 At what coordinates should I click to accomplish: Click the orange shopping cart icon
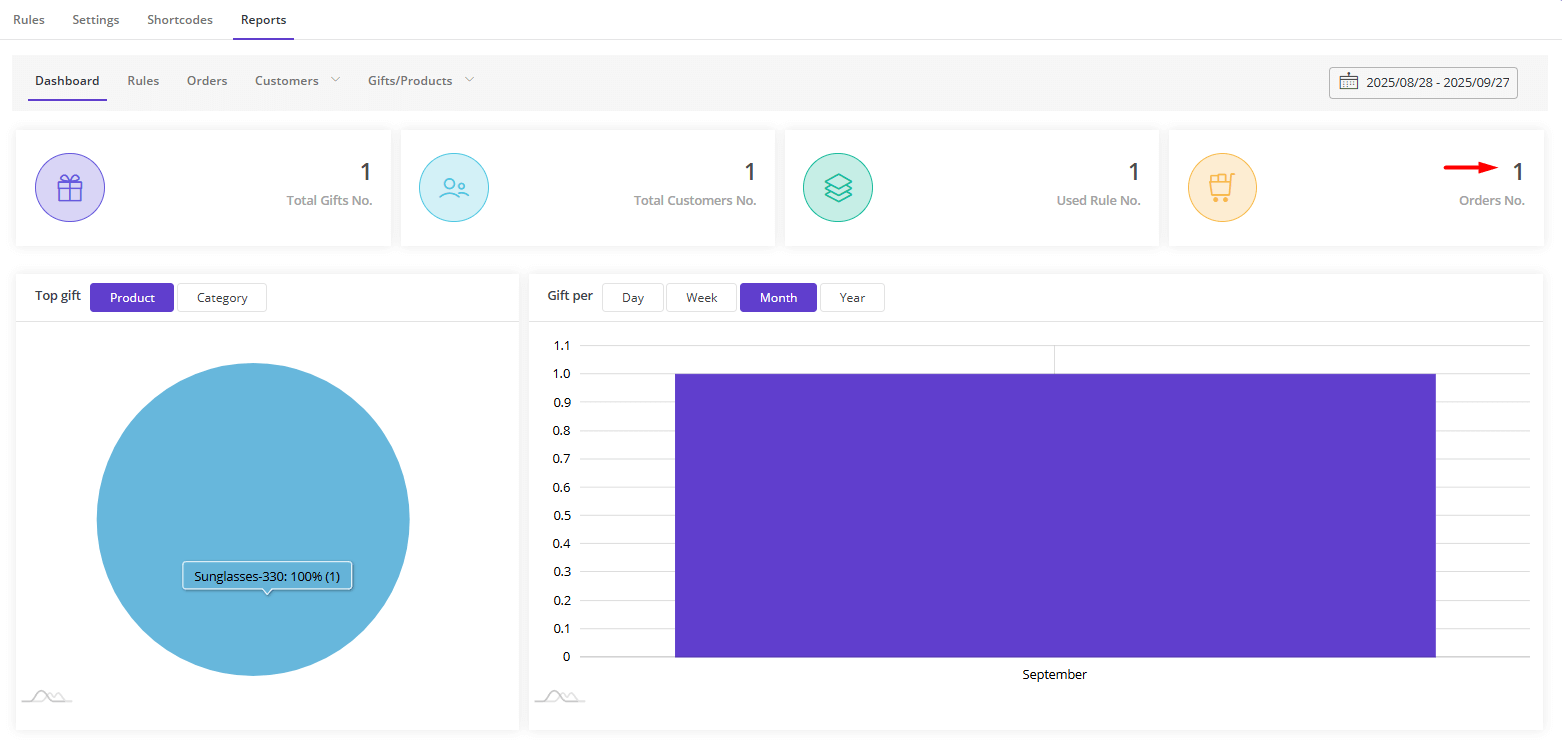coord(1222,188)
